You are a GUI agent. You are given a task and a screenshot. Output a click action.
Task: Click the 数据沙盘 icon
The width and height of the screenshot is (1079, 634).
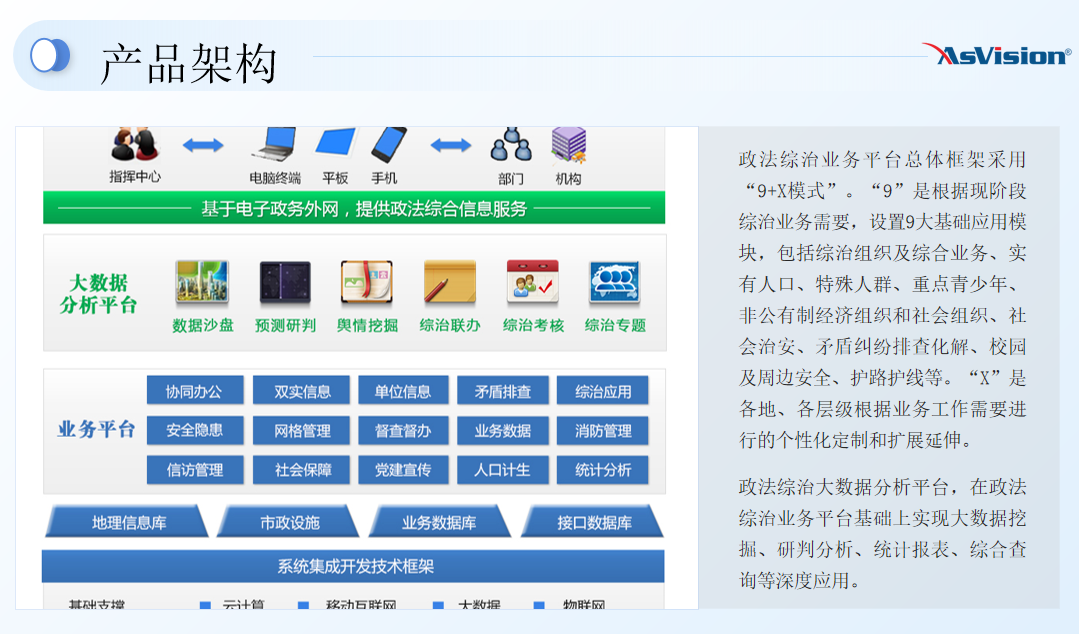coord(202,283)
